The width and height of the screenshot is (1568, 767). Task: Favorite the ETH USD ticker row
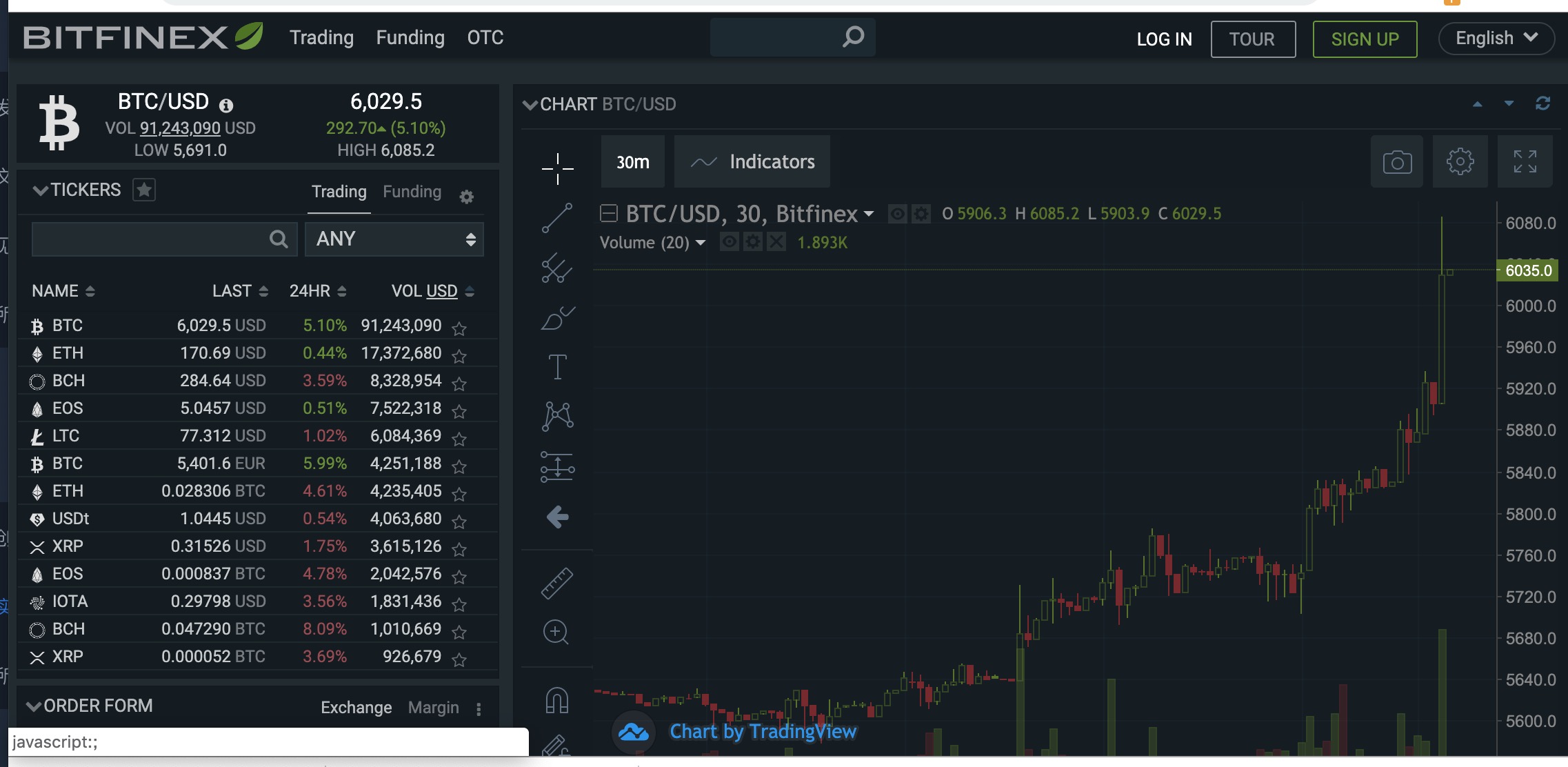[459, 356]
